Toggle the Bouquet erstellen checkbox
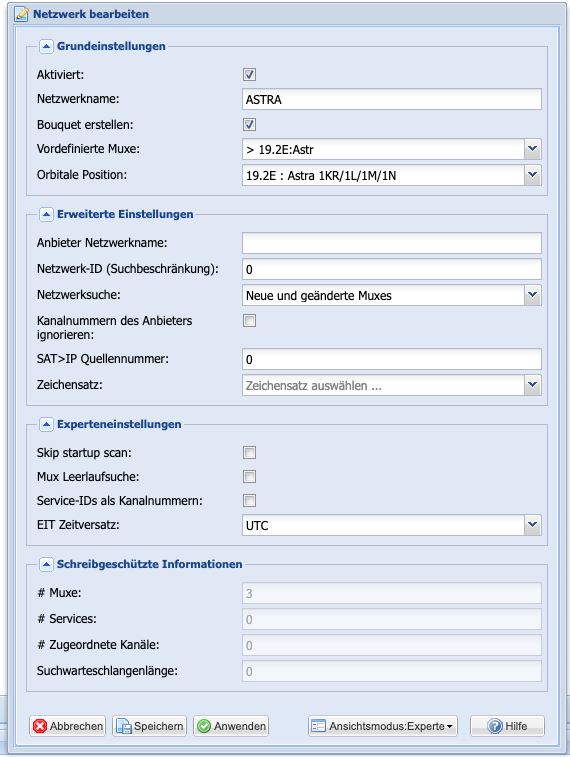The width and height of the screenshot is (570, 757). tap(250, 125)
